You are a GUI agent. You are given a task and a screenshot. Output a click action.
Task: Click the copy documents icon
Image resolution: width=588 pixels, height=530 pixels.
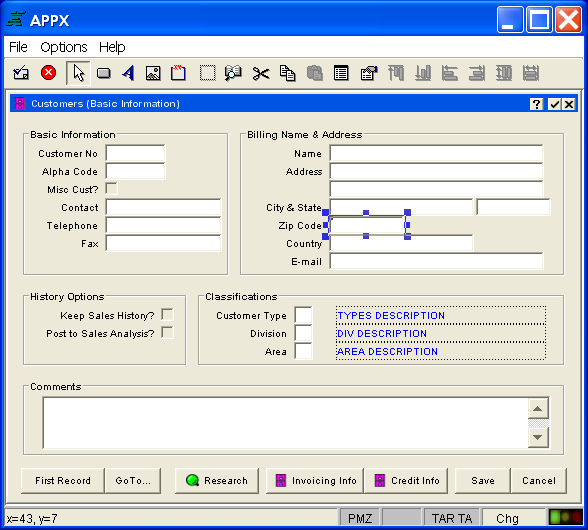(x=288, y=73)
